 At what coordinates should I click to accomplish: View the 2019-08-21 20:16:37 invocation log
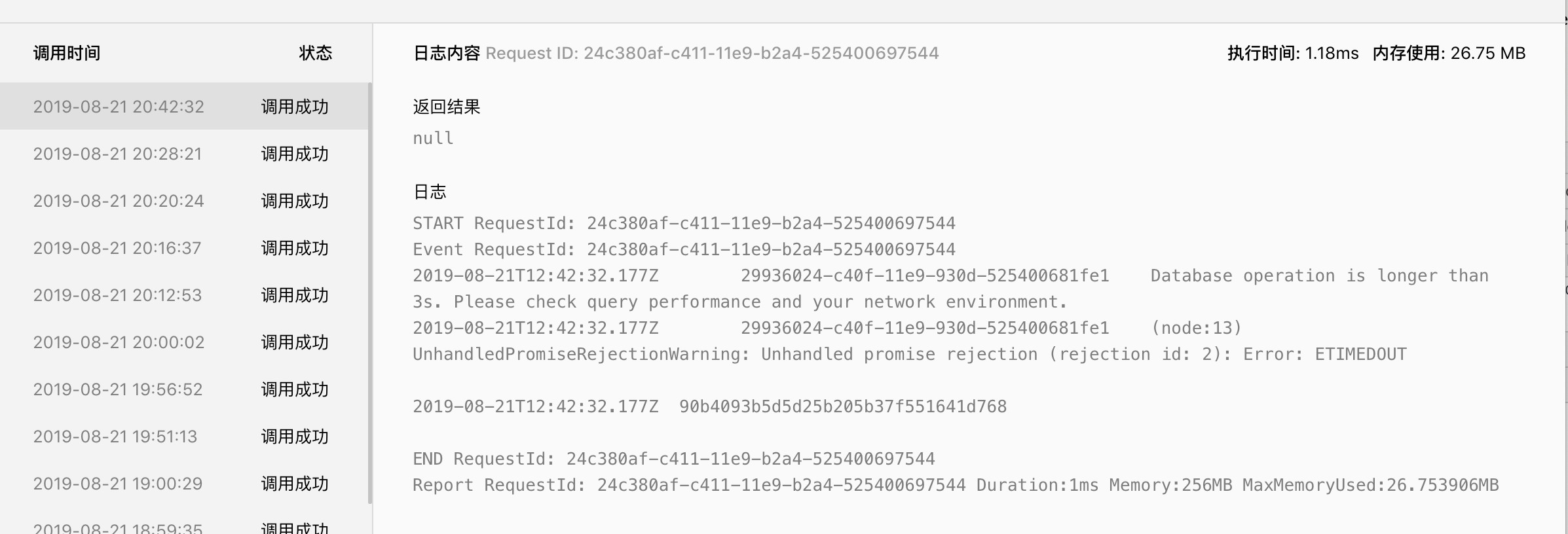tap(117, 248)
